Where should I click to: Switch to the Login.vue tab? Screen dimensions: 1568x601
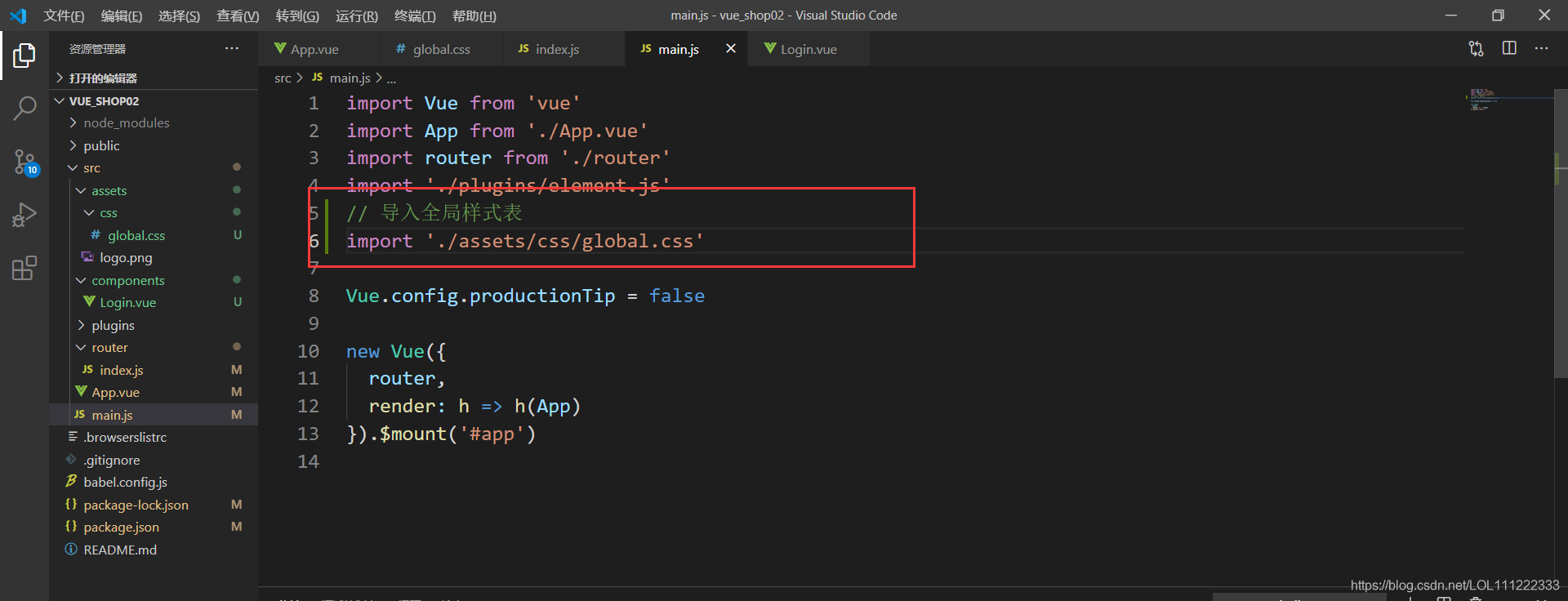click(x=808, y=49)
